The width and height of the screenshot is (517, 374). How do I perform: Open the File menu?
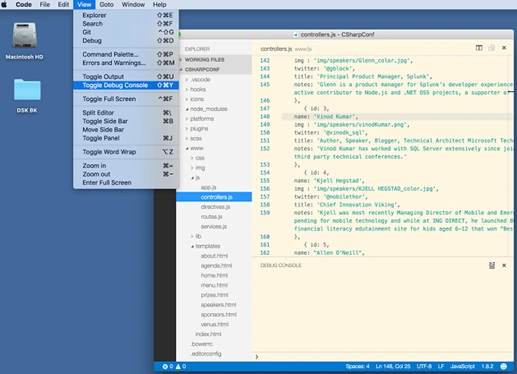point(45,4)
